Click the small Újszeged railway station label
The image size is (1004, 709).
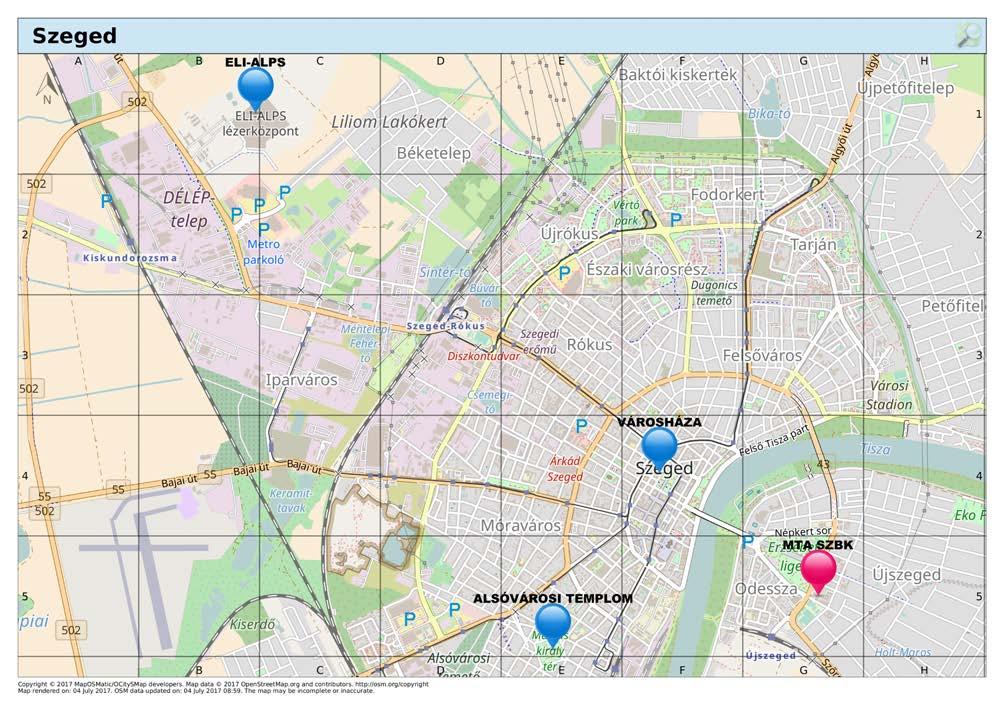(770, 655)
